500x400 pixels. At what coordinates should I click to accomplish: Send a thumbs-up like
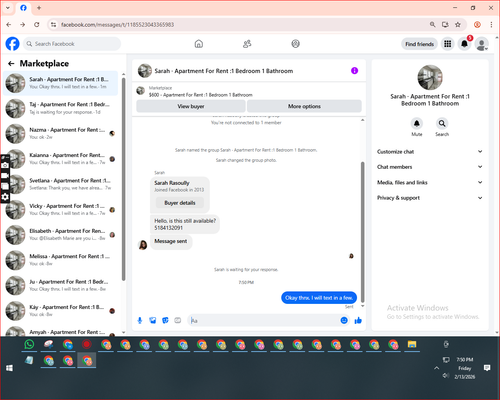[358, 320]
